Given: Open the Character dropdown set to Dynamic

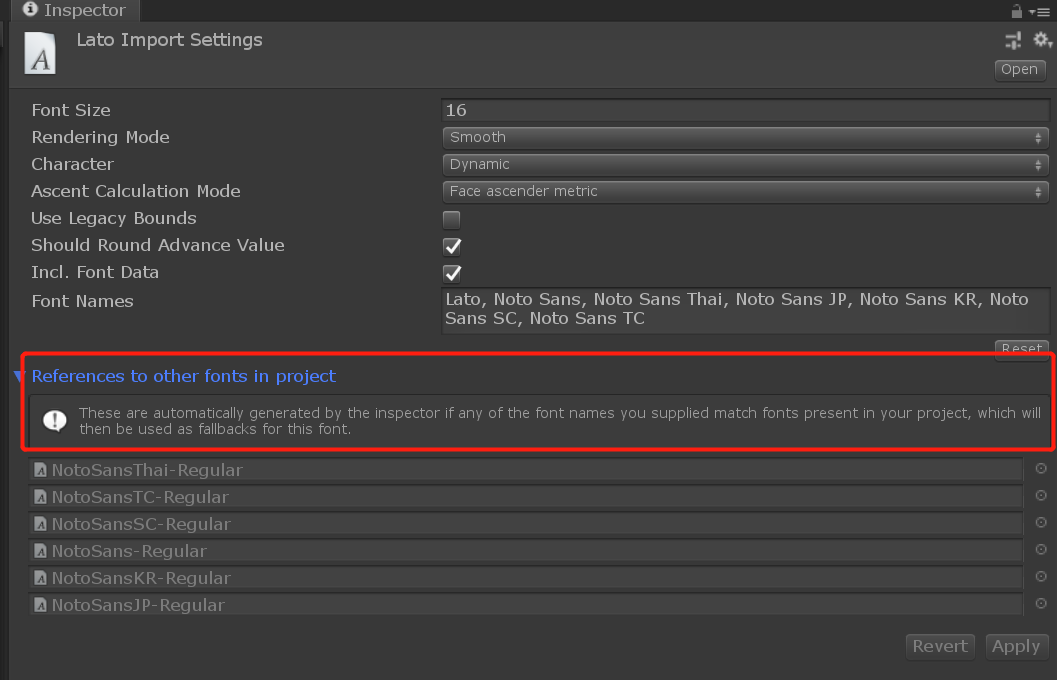Looking at the screenshot, I should point(745,164).
